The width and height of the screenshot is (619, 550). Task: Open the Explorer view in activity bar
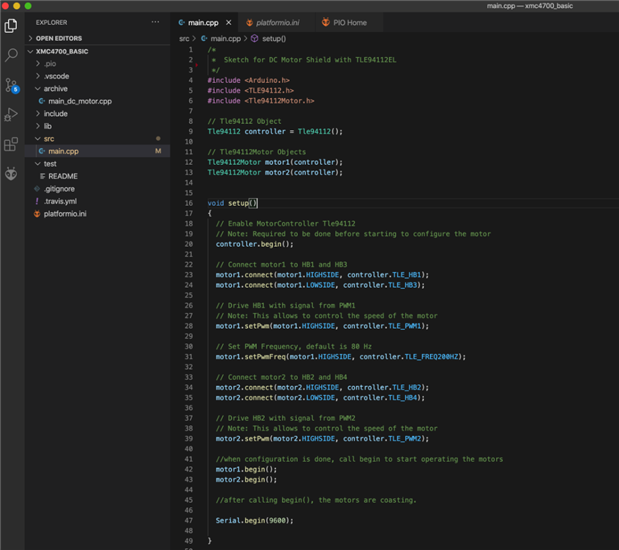coord(11,26)
